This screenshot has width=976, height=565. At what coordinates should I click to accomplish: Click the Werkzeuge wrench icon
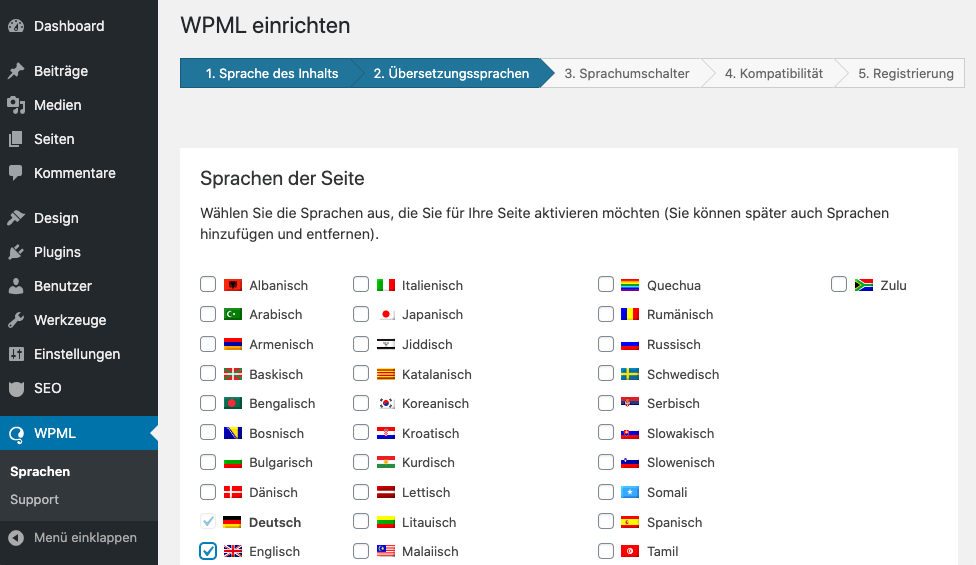pos(16,320)
